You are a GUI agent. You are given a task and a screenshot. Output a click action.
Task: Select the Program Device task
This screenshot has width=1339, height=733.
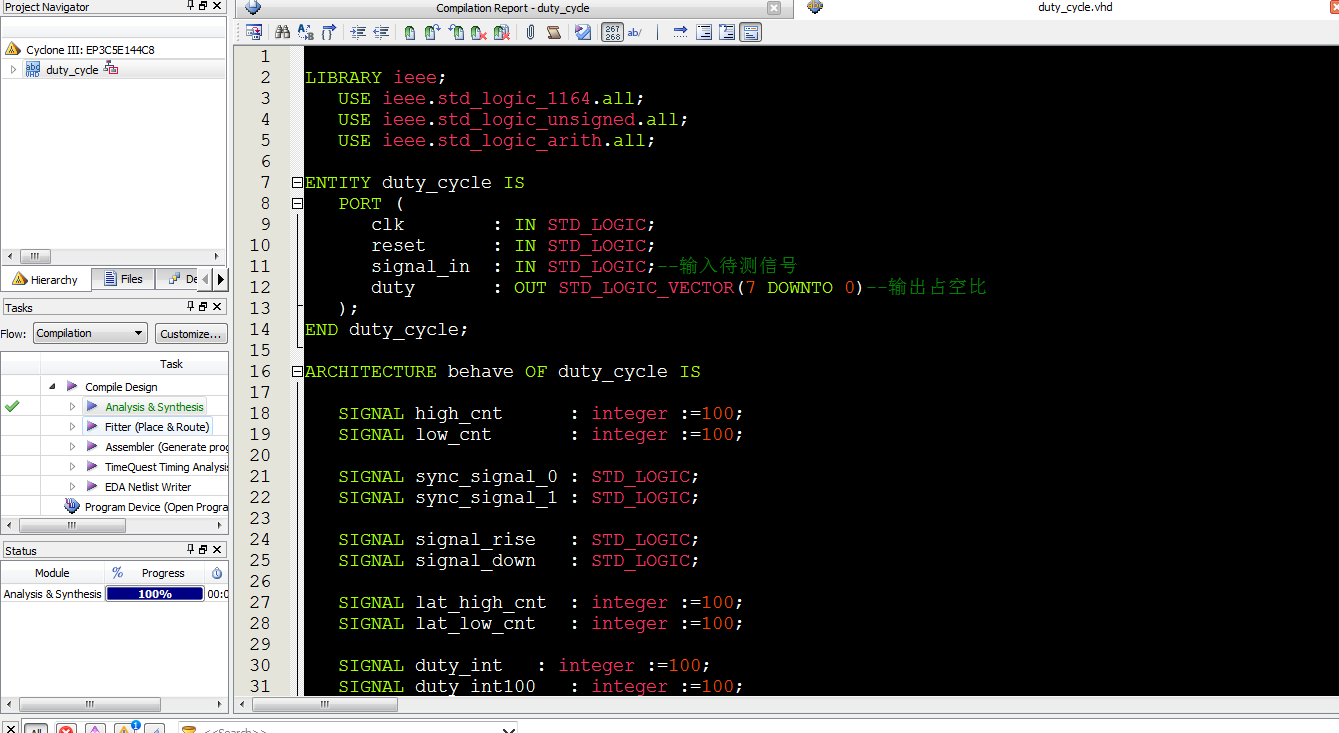pos(156,507)
